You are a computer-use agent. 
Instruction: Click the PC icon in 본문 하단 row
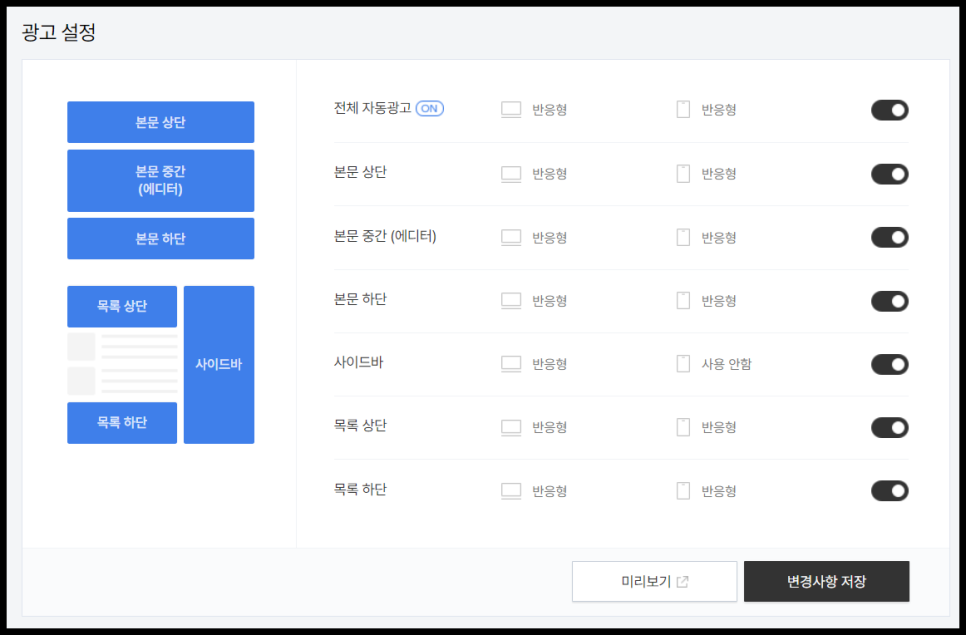511,300
